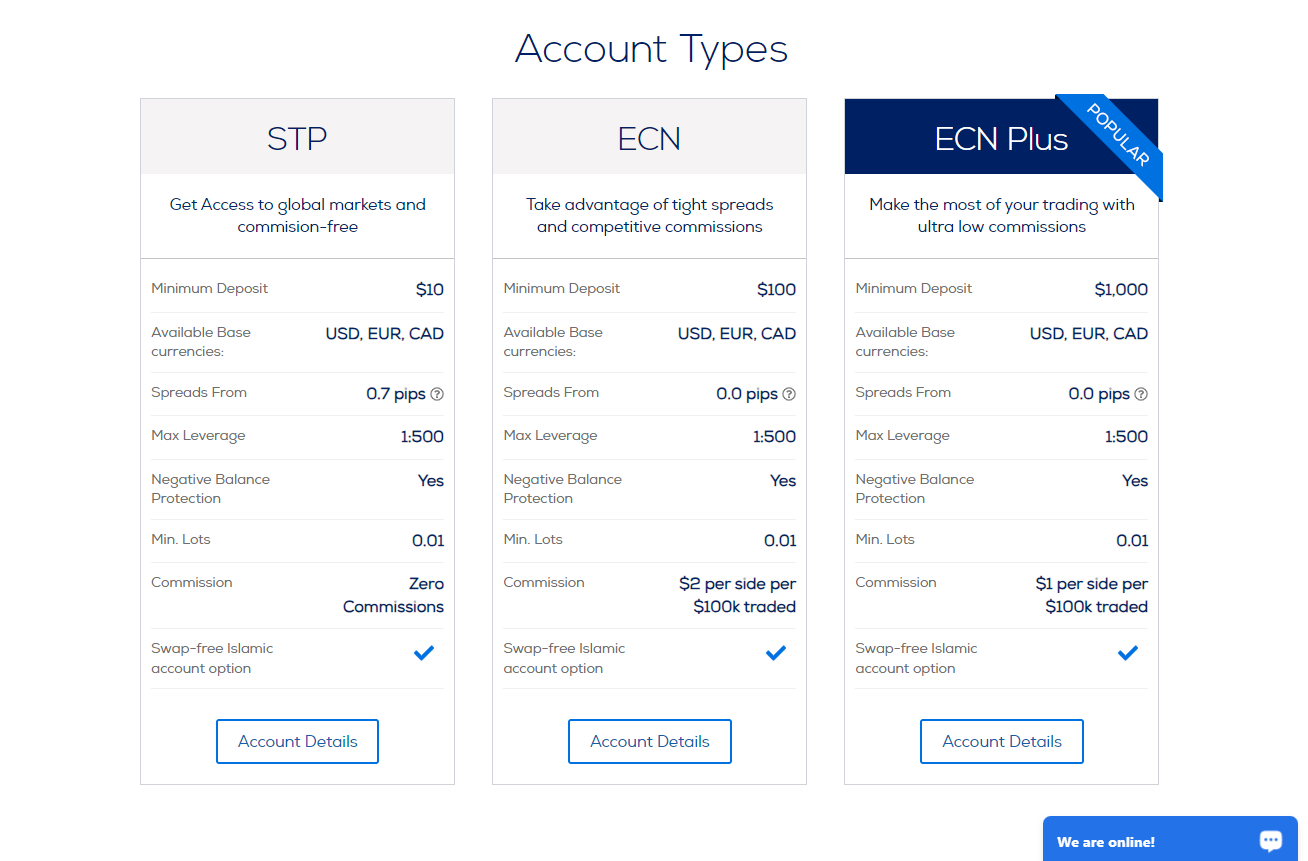
Task: Select the STP account header
Action: coord(297,137)
